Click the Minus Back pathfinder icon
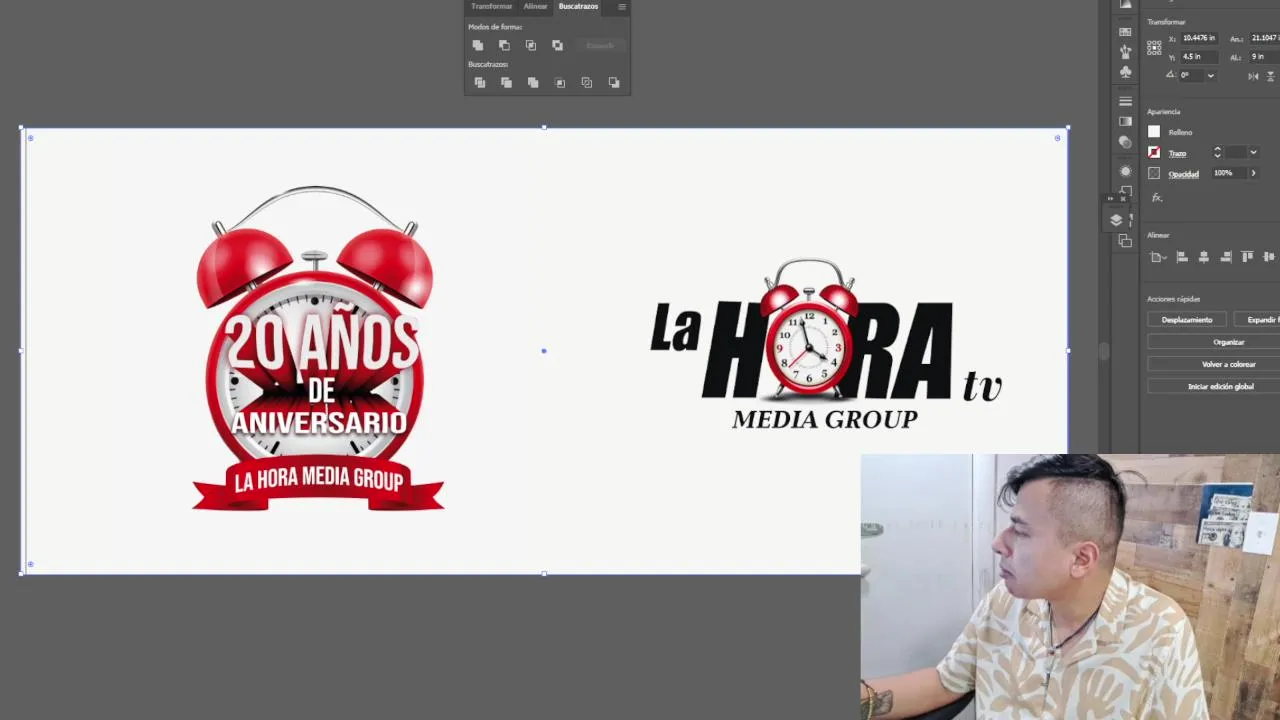The width and height of the screenshot is (1280, 720). tap(614, 83)
